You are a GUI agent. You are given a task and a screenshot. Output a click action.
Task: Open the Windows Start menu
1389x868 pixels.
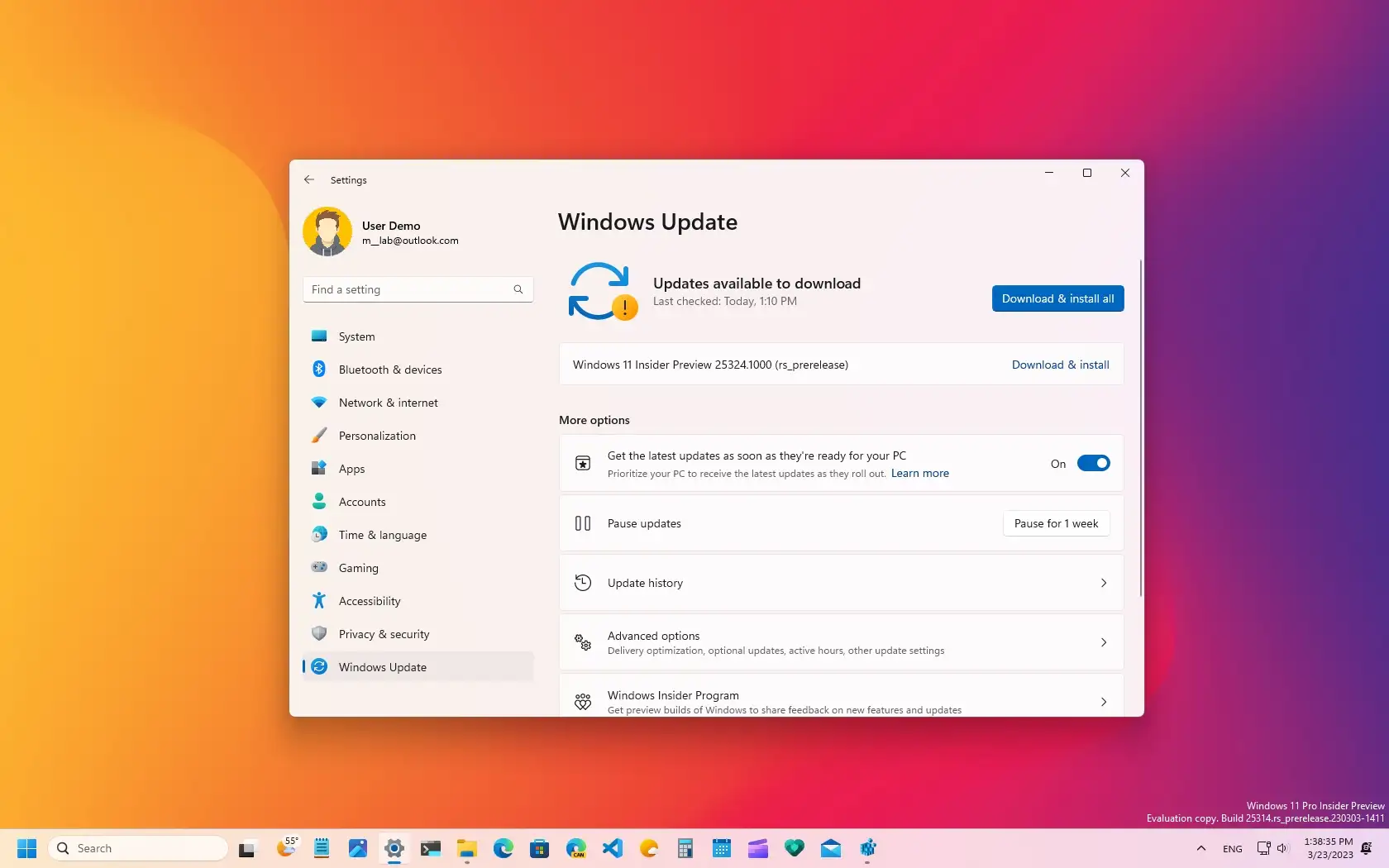click(x=26, y=848)
